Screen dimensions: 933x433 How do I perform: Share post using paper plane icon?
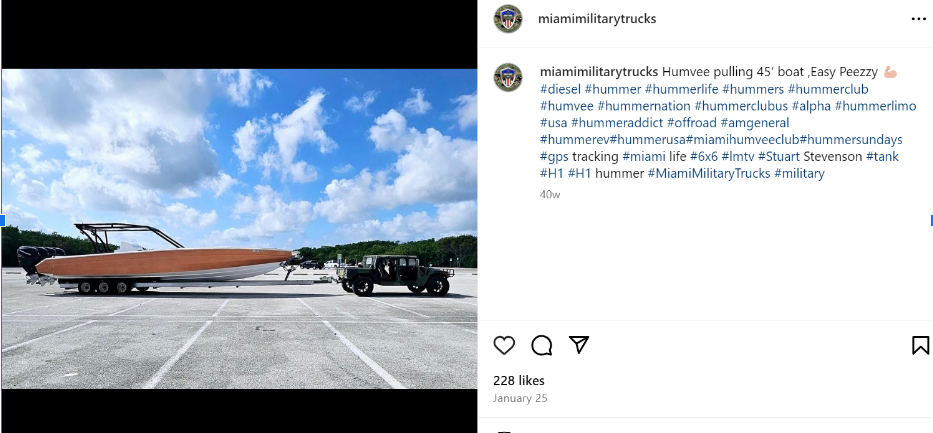pos(579,344)
